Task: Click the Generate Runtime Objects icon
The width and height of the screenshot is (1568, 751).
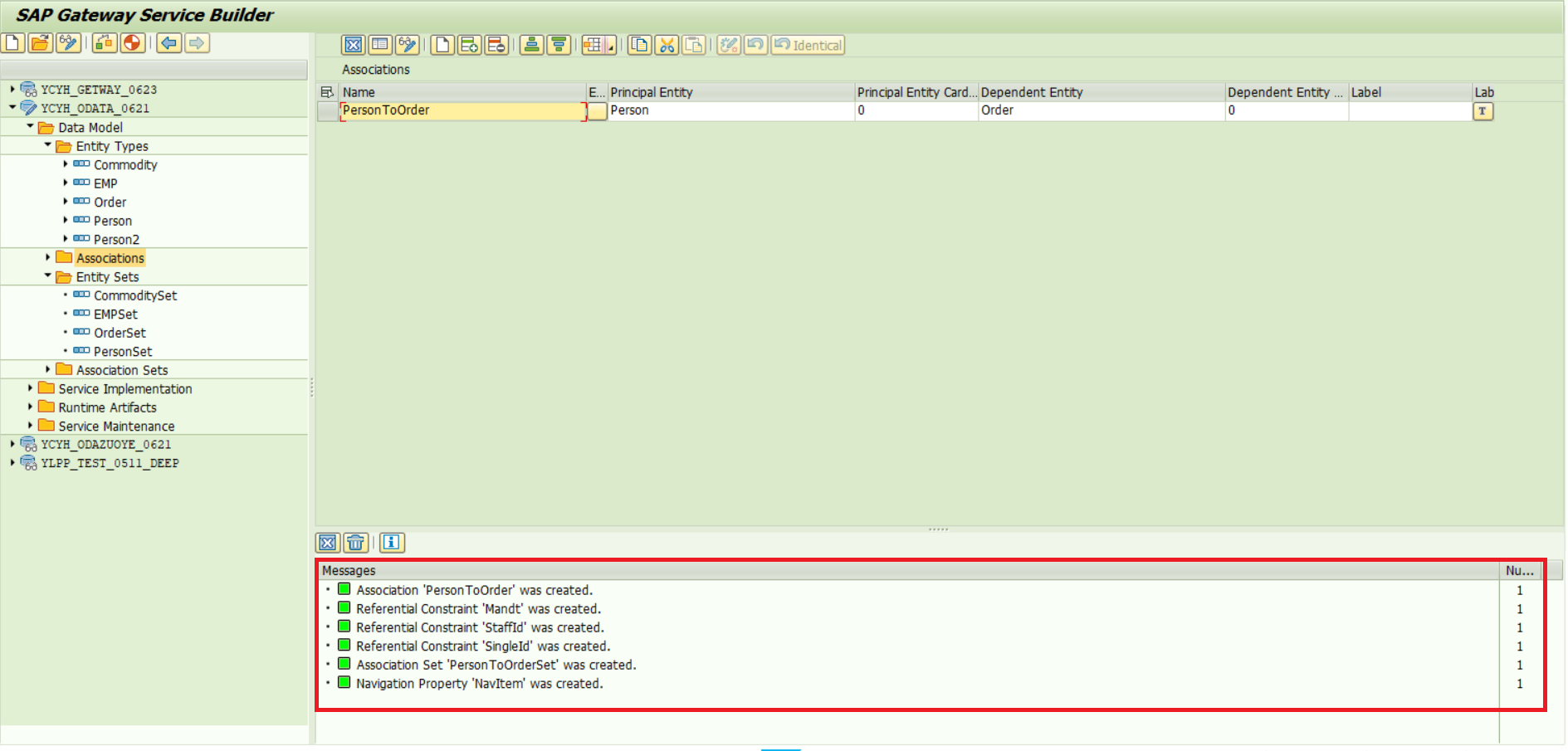Action: coord(105,43)
